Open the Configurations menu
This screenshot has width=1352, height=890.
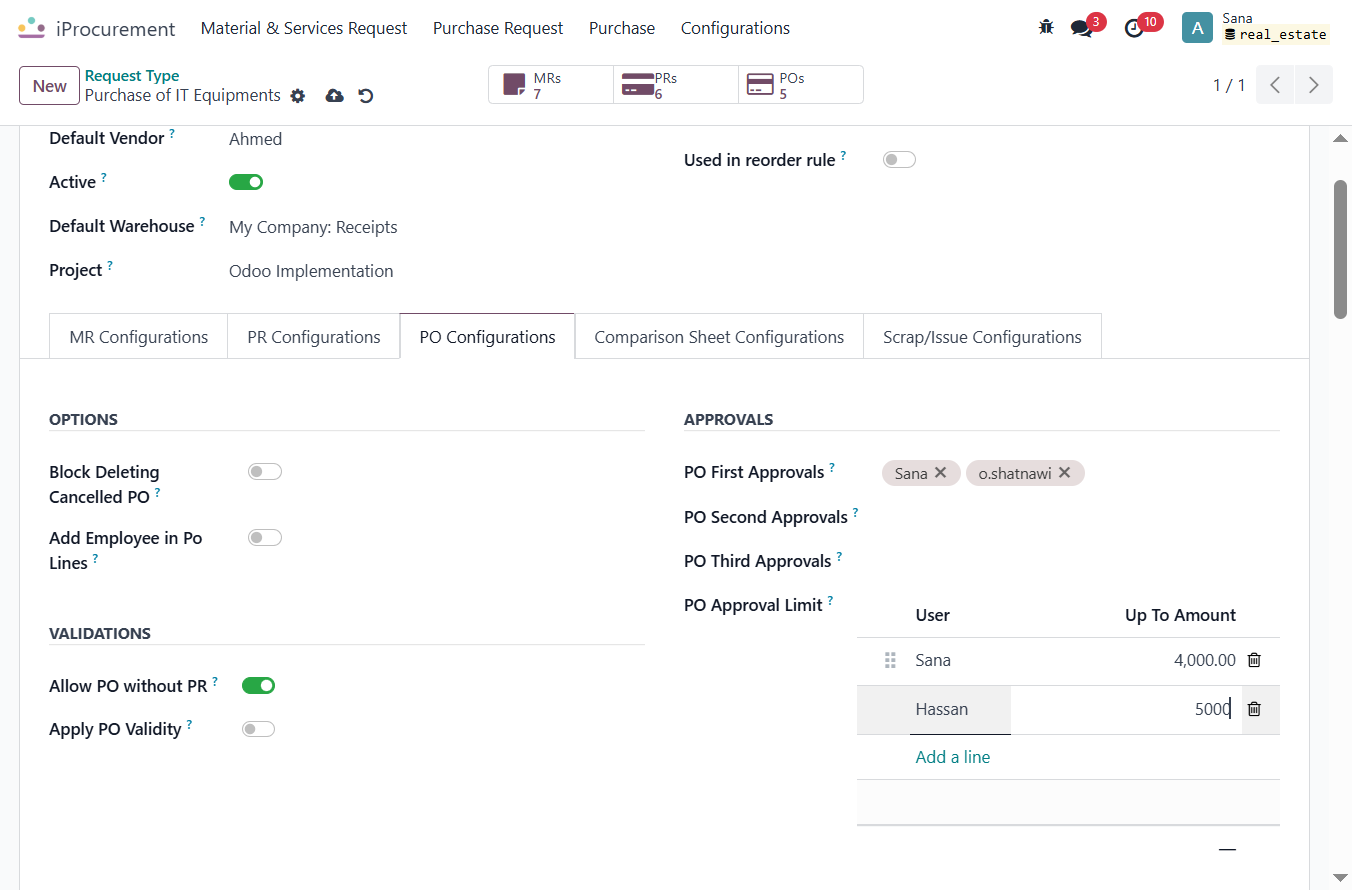(x=735, y=28)
